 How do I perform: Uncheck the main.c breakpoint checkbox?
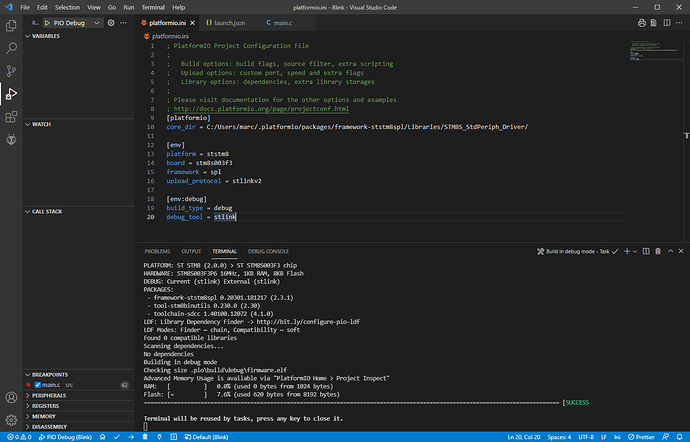[38, 385]
